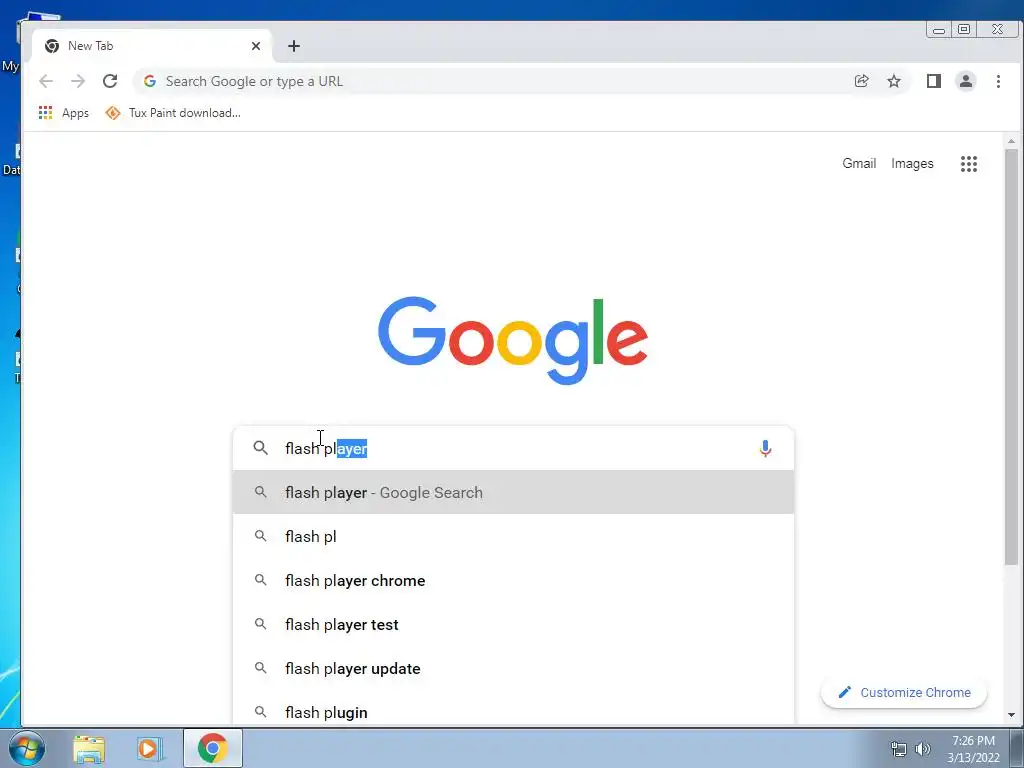Click the Show desktop button

(1017, 748)
